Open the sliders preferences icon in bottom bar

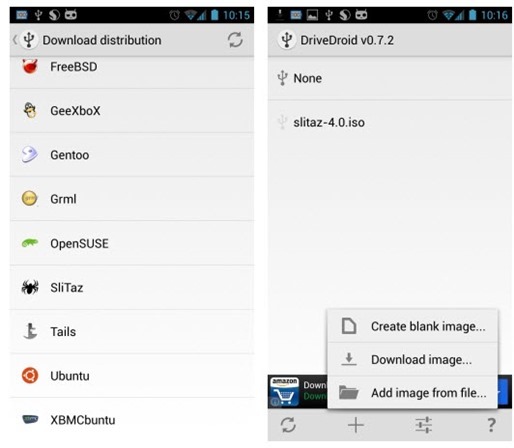pos(424,425)
